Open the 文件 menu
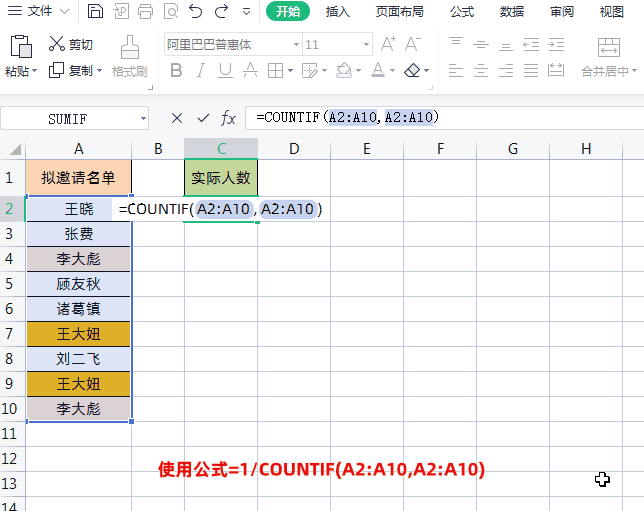The height and width of the screenshot is (511, 644). pyautogui.click(x=39, y=11)
